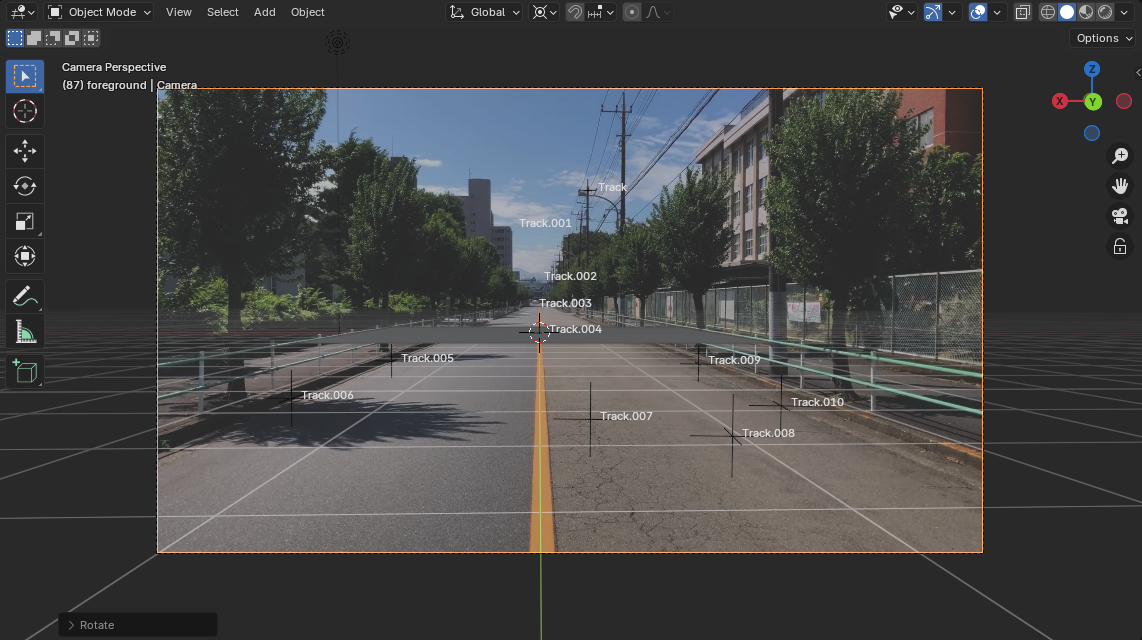Screen dimensions: 1142x640
Task: Click the Options button
Action: click(x=1103, y=38)
